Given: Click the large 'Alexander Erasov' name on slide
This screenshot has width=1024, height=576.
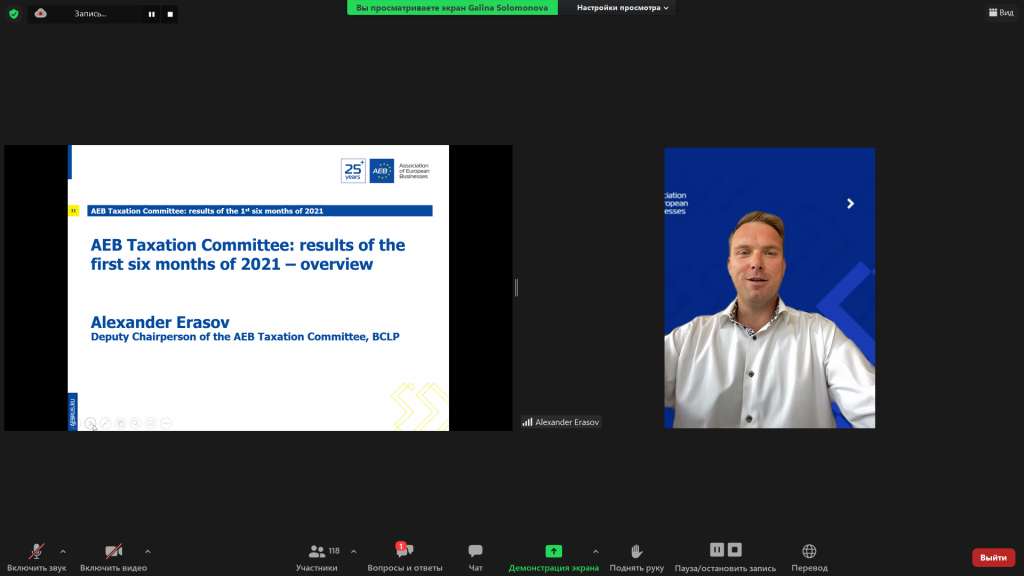Looking at the screenshot, I should [160, 322].
